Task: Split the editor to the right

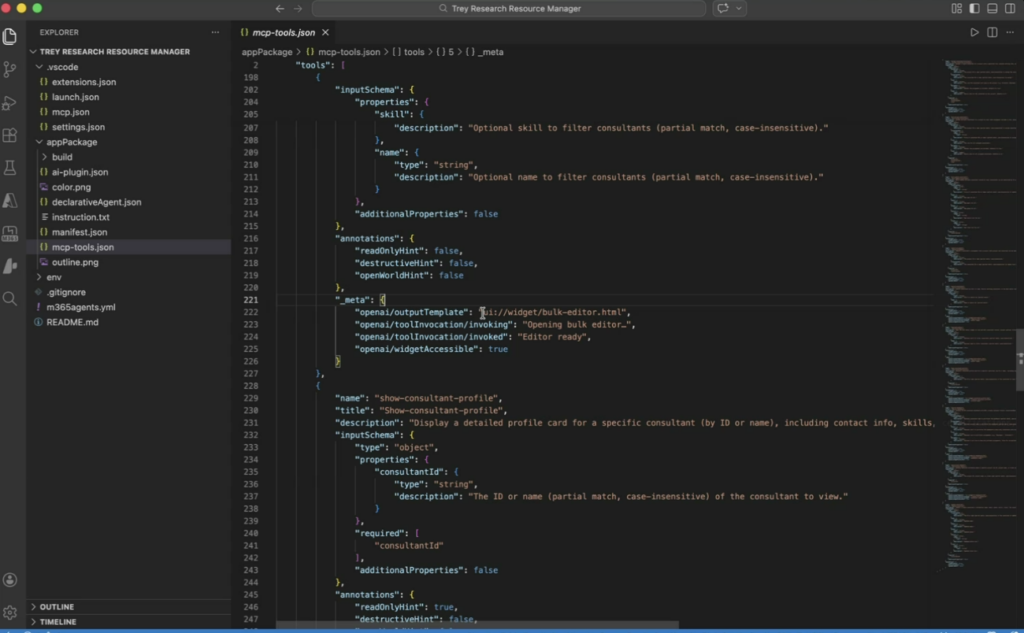Action: (992, 32)
